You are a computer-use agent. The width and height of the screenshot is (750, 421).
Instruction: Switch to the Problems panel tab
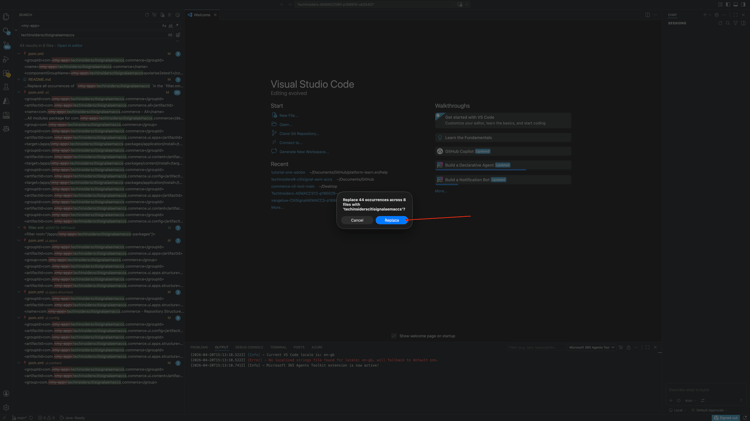[199, 347]
